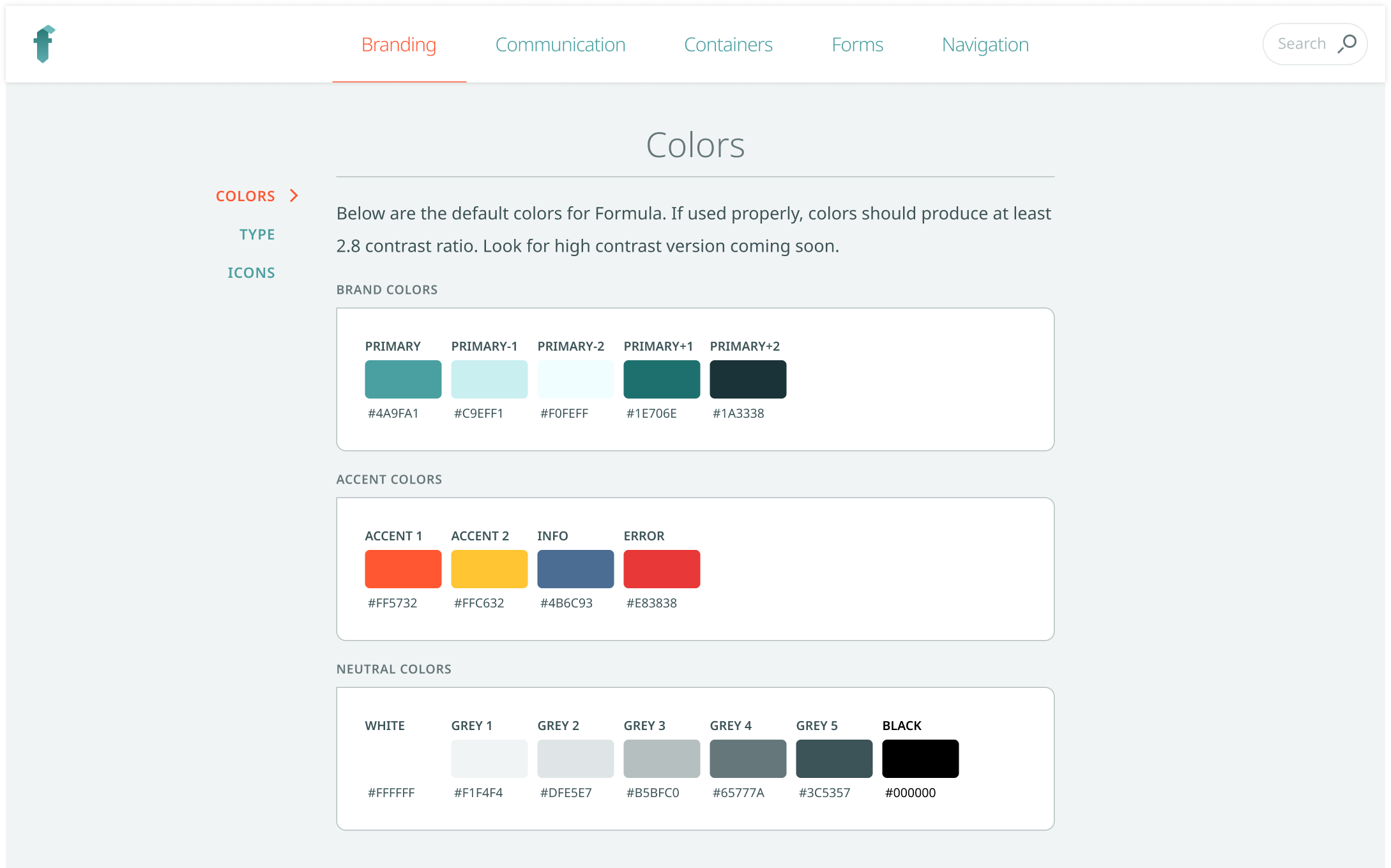Pick the PRIMARY+2 dark swatch
Viewport: 1391px width, 868px height.
pos(748,379)
